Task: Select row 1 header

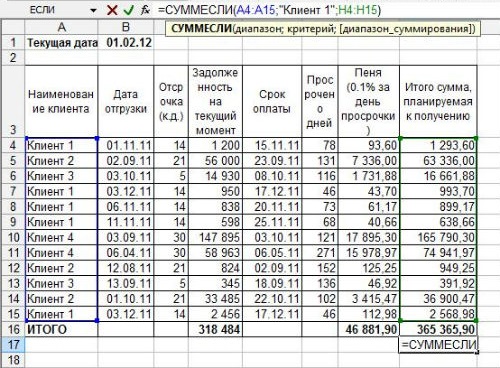Action: pyautogui.click(x=13, y=42)
